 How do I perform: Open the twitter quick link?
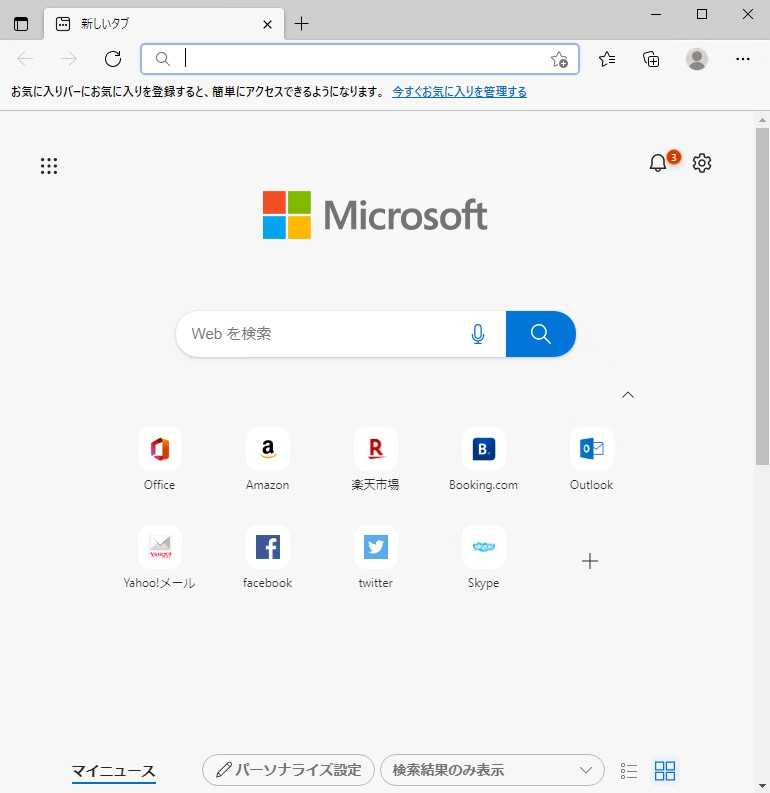coord(376,557)
